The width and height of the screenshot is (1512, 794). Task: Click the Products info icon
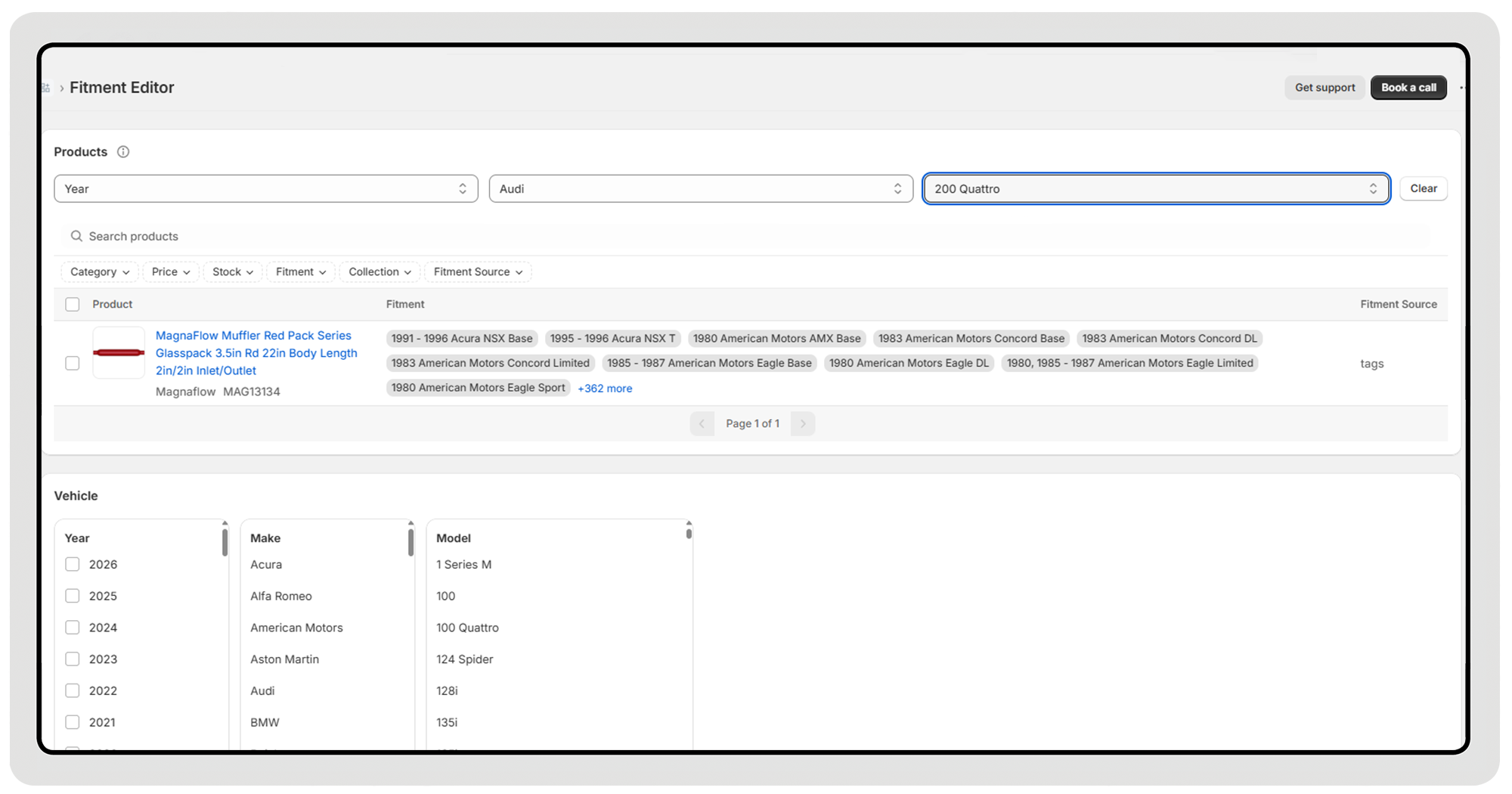[x=123, y=152]
